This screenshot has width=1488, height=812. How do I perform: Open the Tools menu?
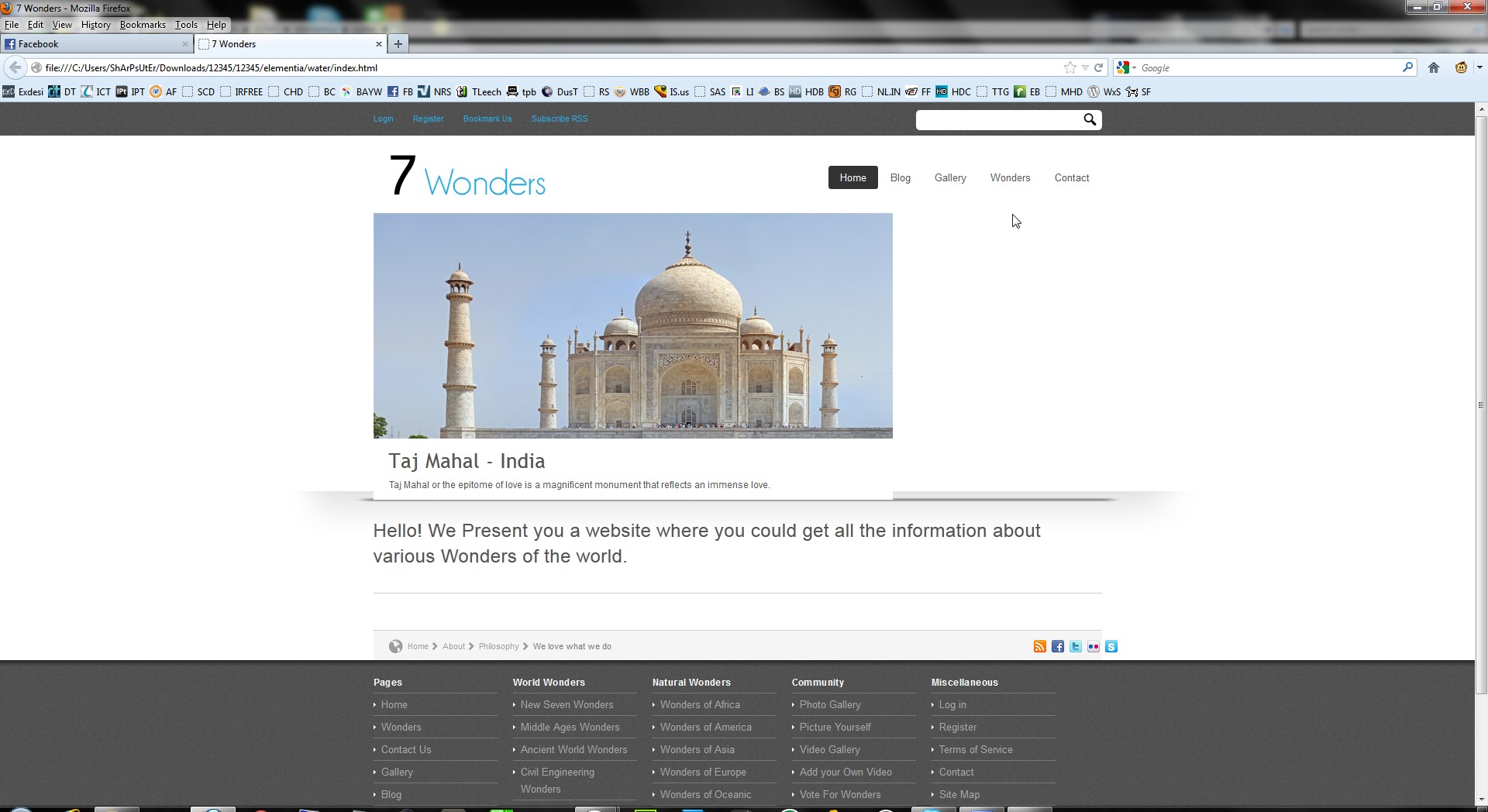(186, 25)
